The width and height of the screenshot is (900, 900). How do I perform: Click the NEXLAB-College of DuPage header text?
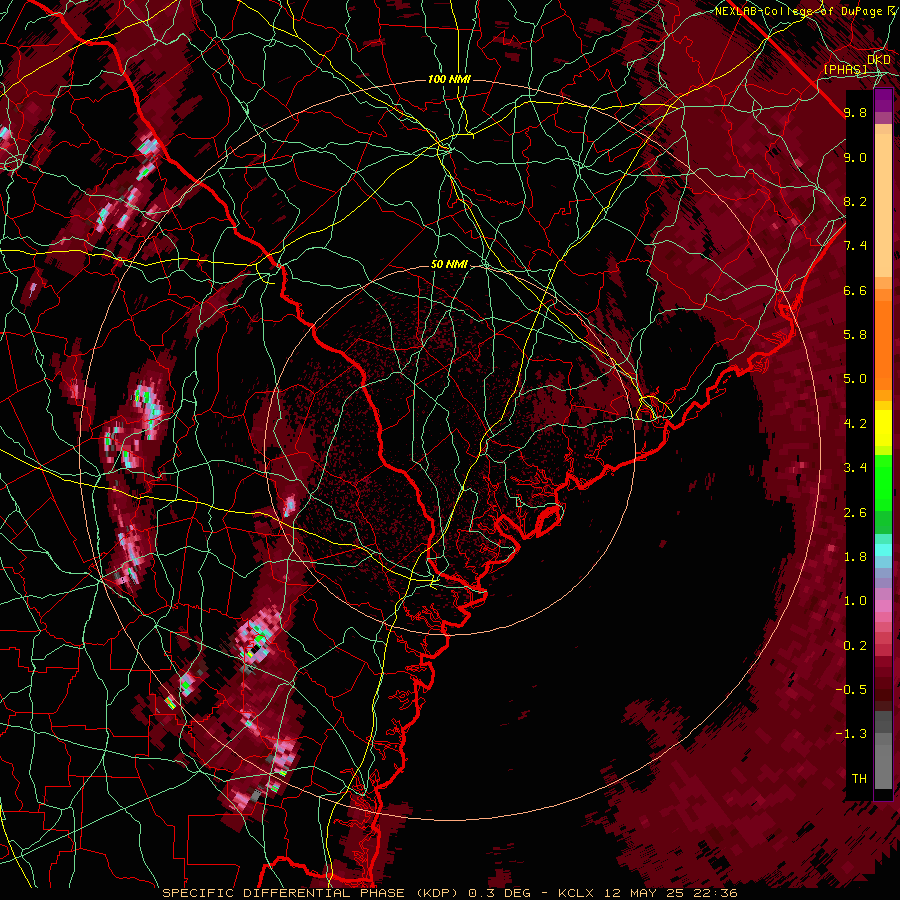(x=798, y=11)
